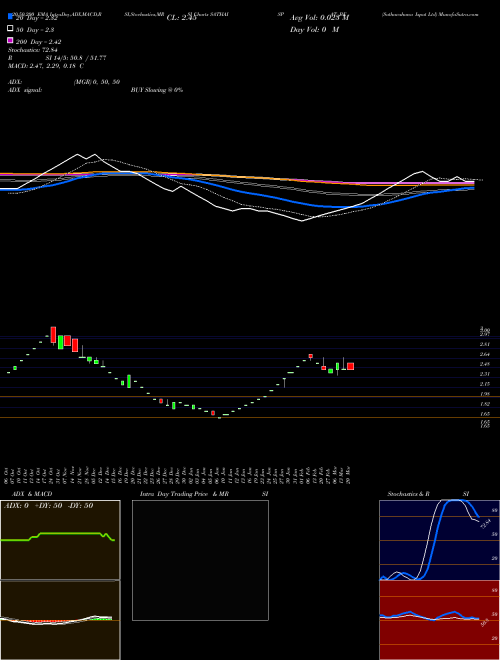This screenshot has width=500, height=660.
Task: Click the 'Stochastics & R SI' panel title
Action: [x=428, y=494]
